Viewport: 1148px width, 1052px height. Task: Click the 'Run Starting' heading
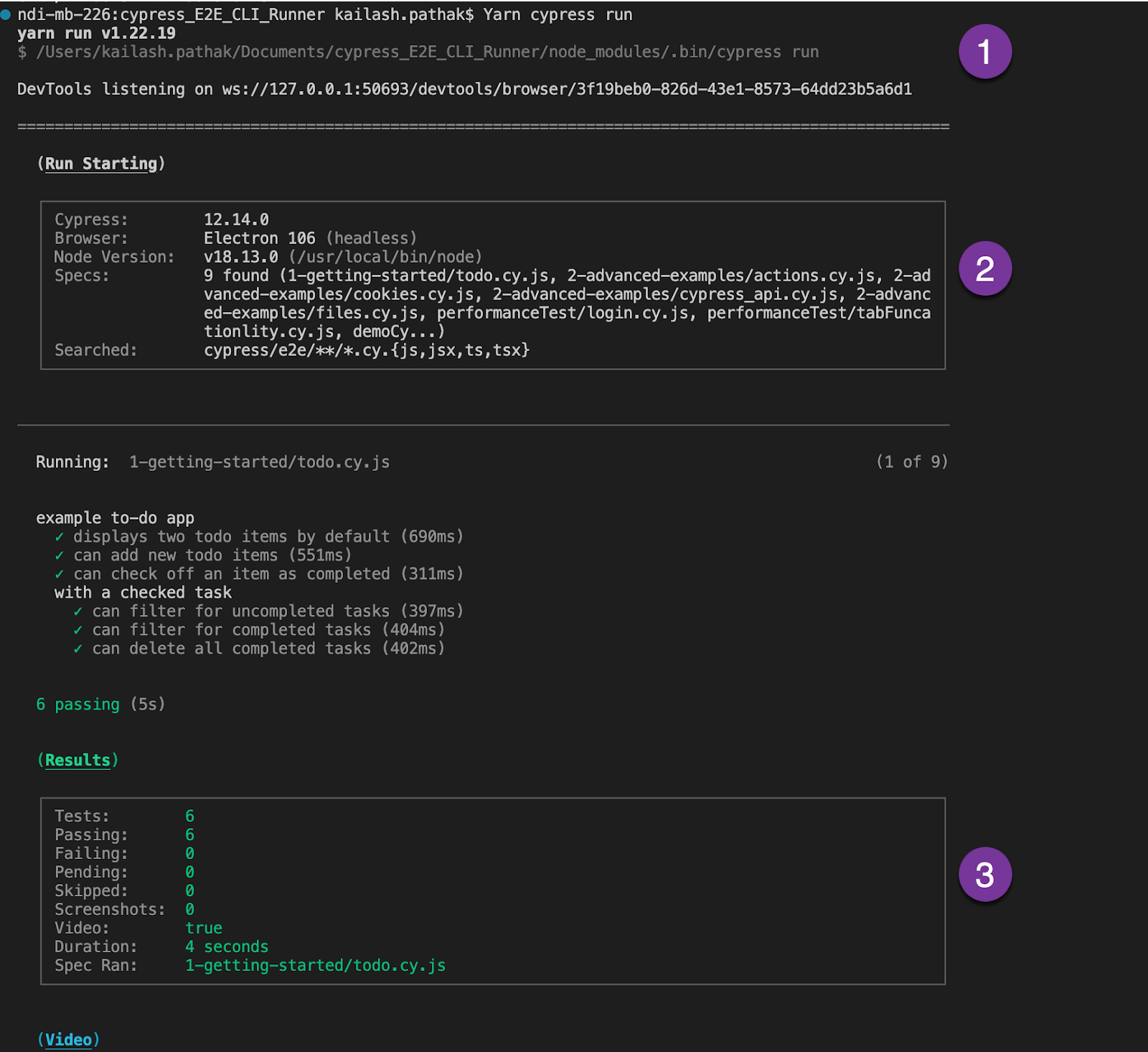tap(100, 164)
